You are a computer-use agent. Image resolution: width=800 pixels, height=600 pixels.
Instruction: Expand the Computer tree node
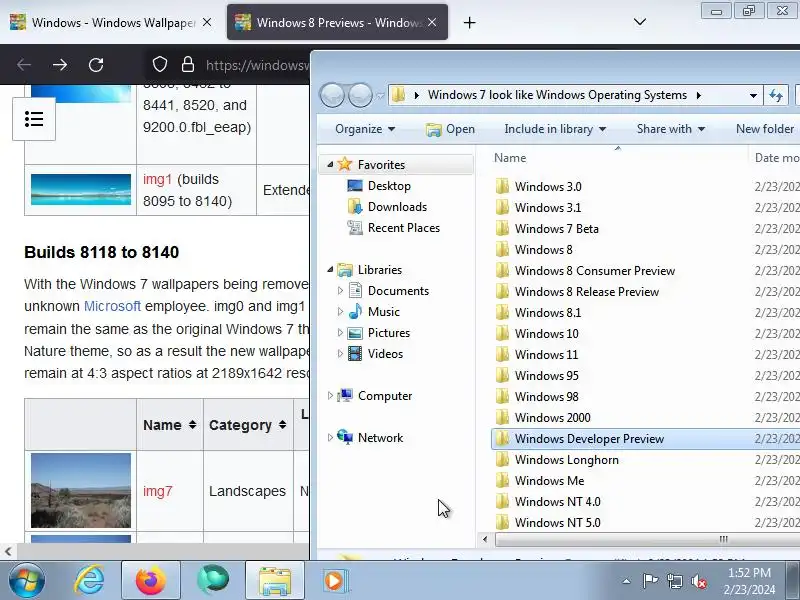[330, 395]
